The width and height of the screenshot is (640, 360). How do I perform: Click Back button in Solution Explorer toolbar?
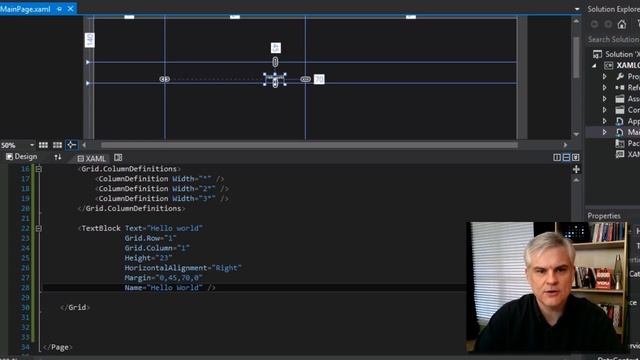[x=594, y=24]
